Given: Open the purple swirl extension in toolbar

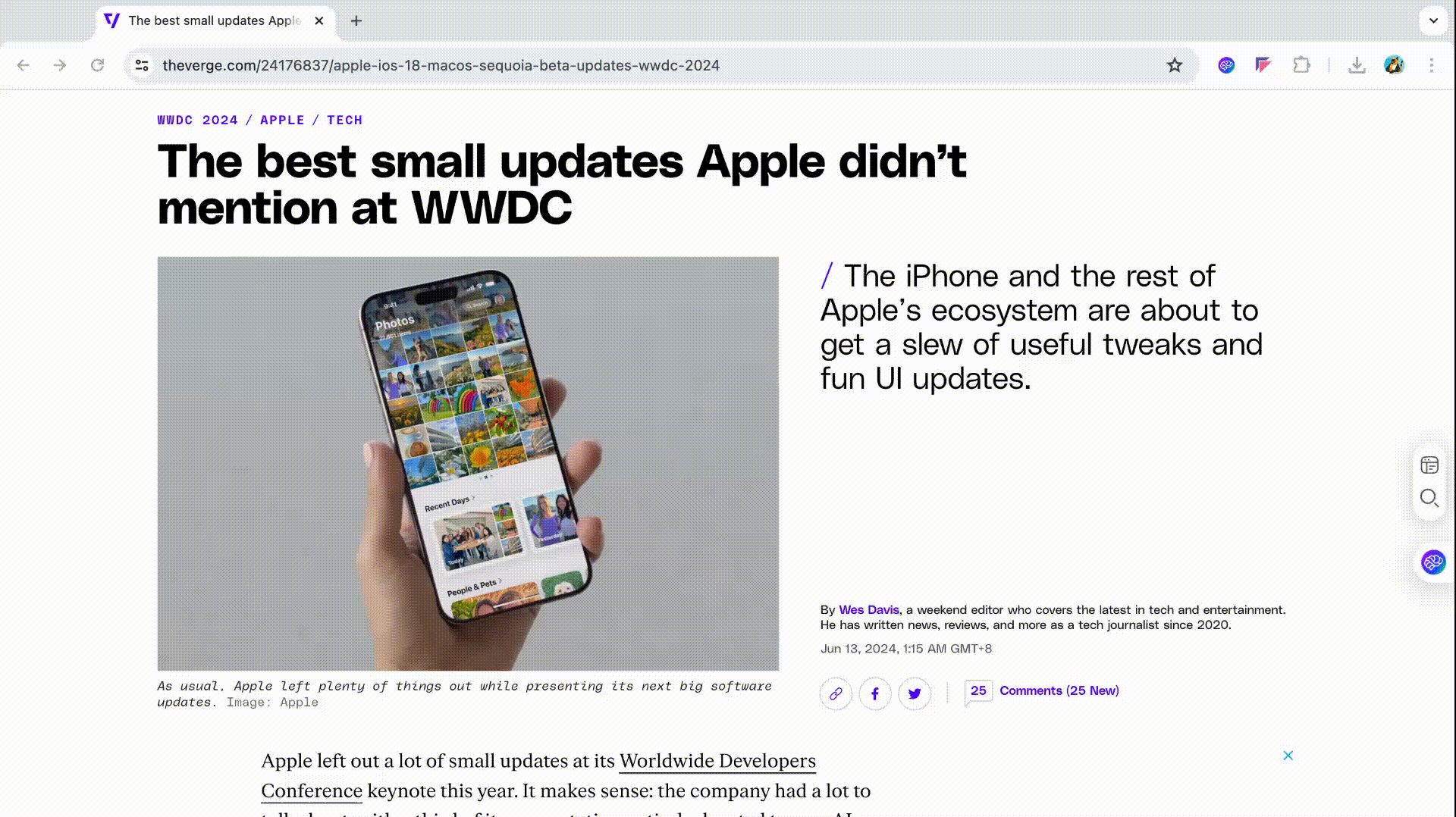Looking at the screenshot, I should (x=1226, y=65).
